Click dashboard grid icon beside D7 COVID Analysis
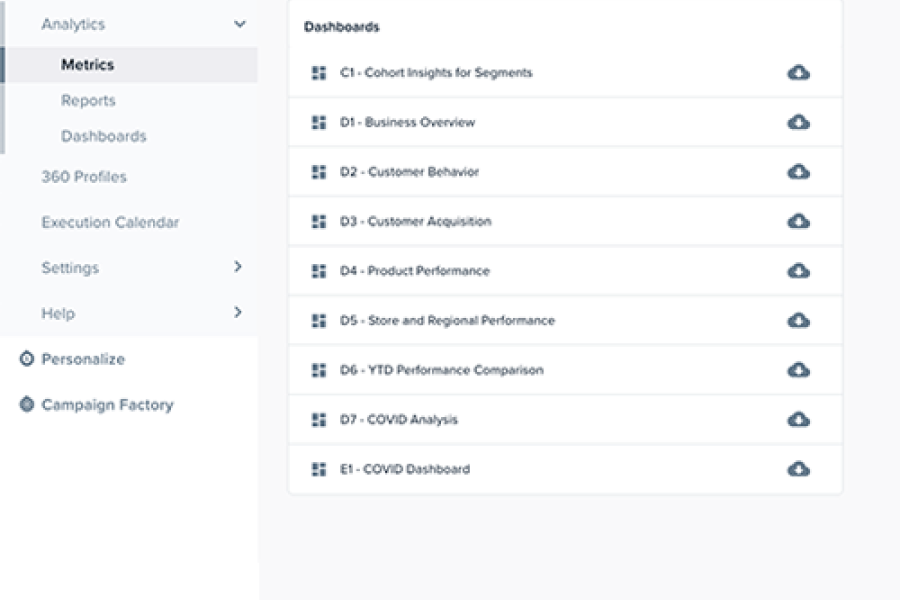This screenshot has width=900, height=600. pos(319,420)
